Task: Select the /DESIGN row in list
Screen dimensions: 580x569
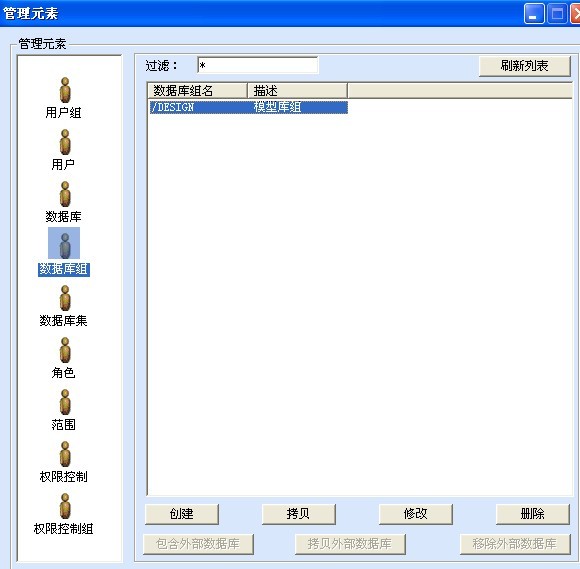Action: pos(248,107)
